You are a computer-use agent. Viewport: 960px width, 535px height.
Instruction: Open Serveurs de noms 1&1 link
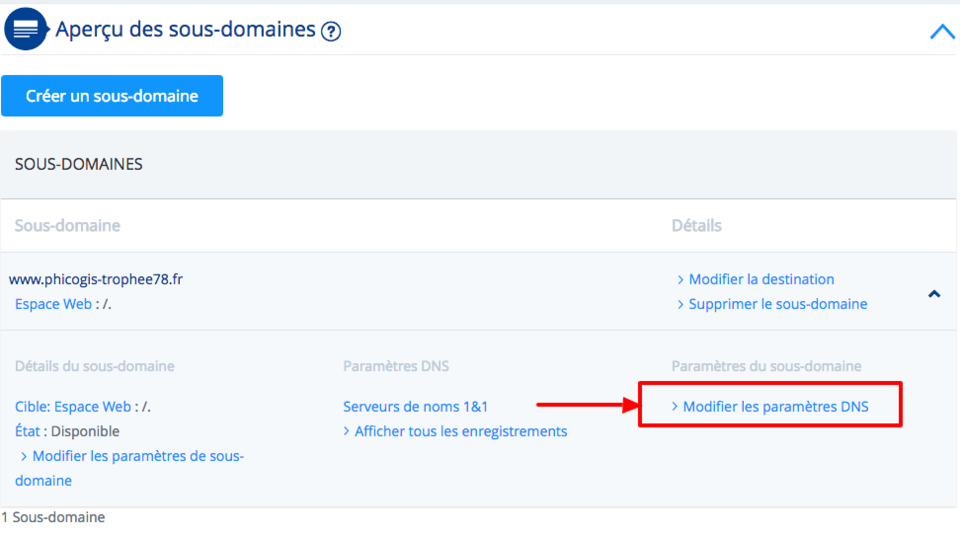click(x=415, y=406)
